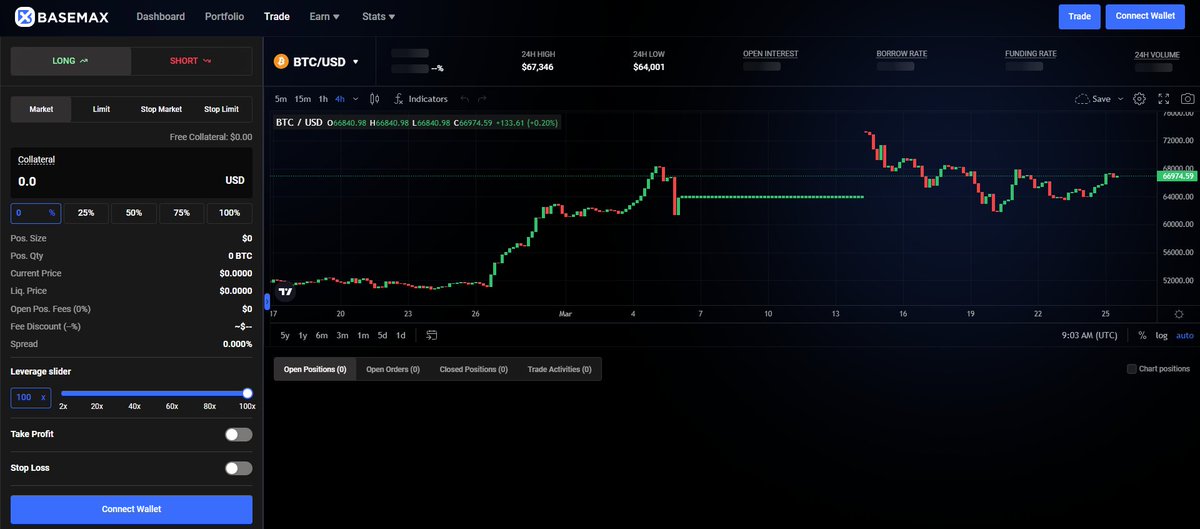Image resolution: width=1200 pixels, height=529 pixels.
Task: Expand the more timeframes chevron
Action: pos(355,99)
